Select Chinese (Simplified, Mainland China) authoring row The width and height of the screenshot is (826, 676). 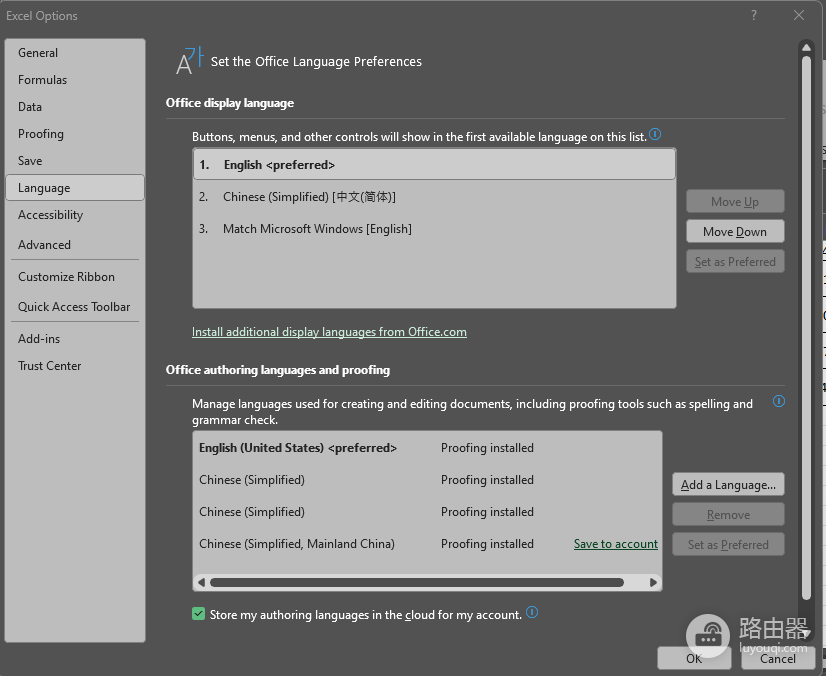click(427, 544)
